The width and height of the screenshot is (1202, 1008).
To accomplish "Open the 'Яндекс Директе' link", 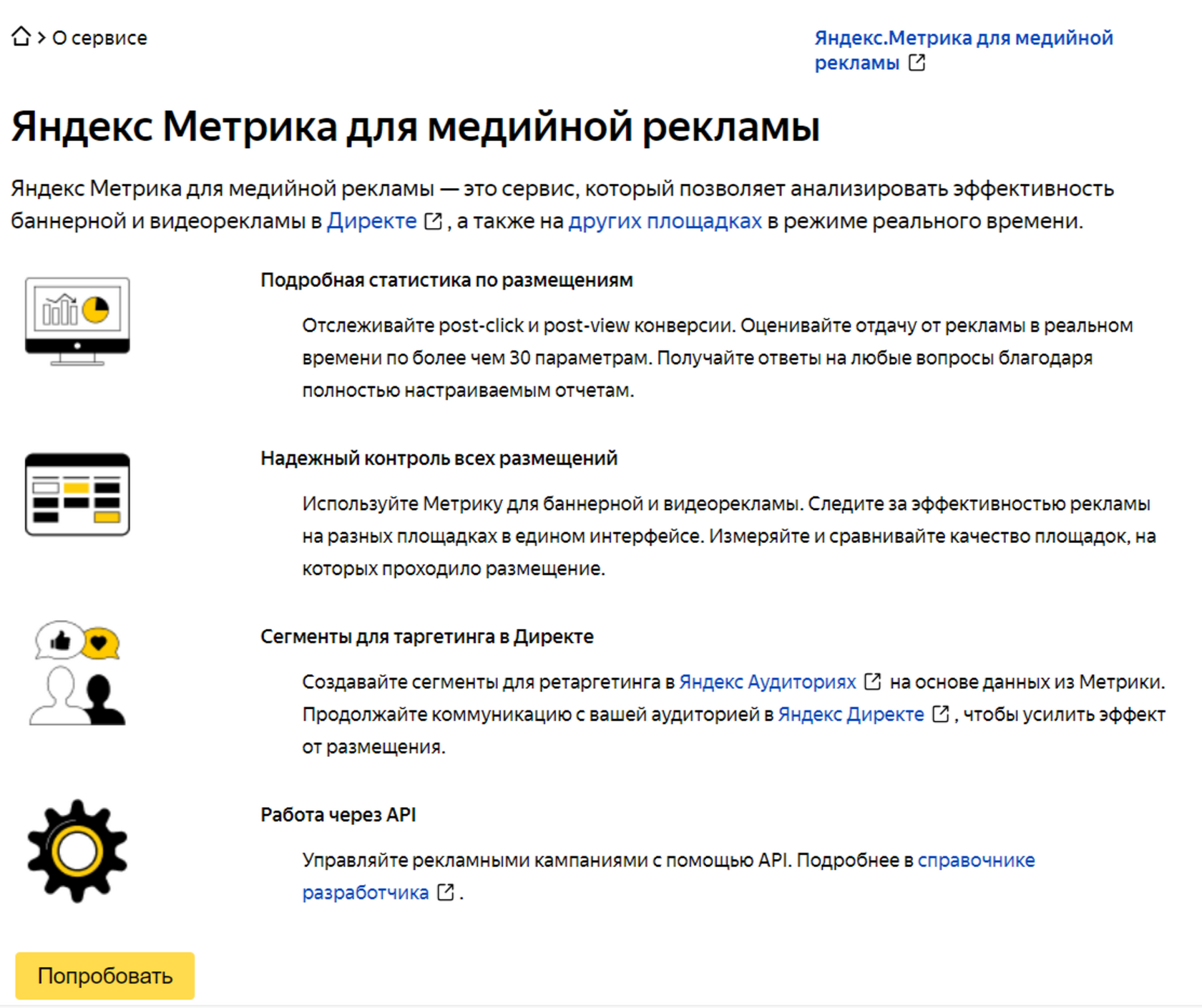I will [851, 715].
